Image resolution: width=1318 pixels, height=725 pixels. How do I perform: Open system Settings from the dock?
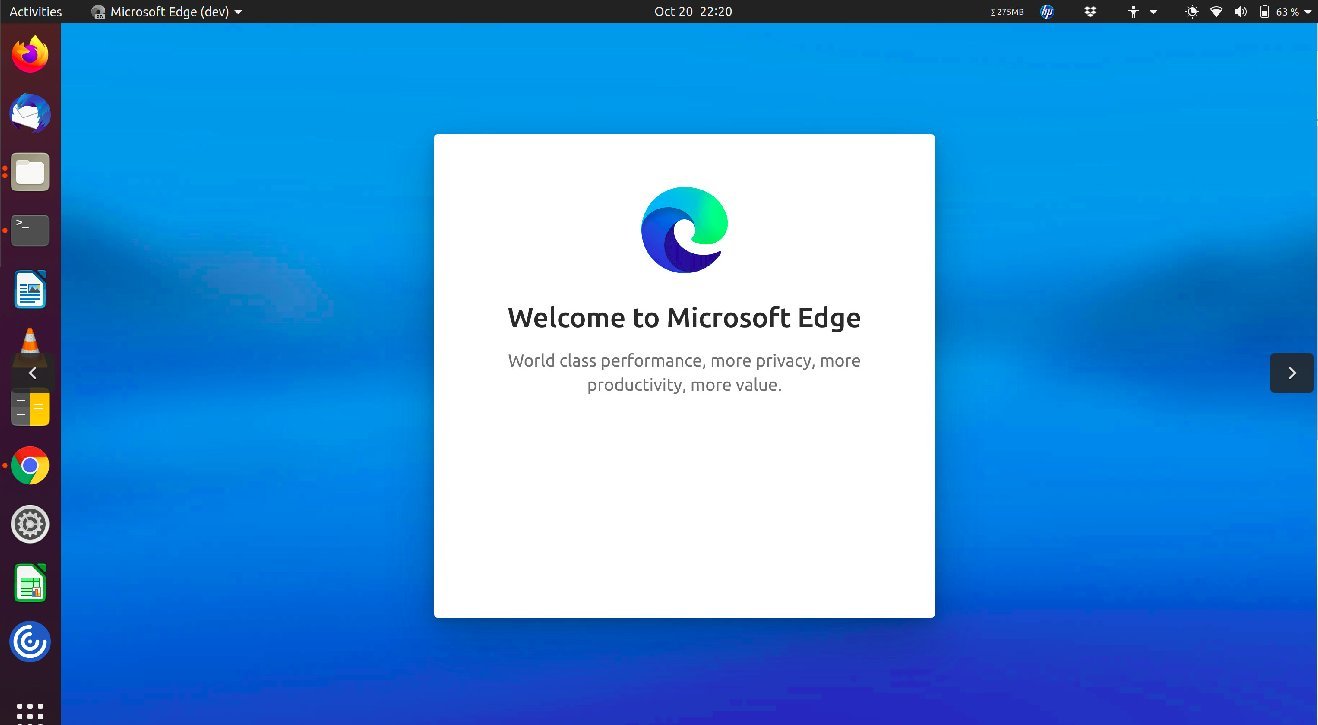click(x=30, y=523)
